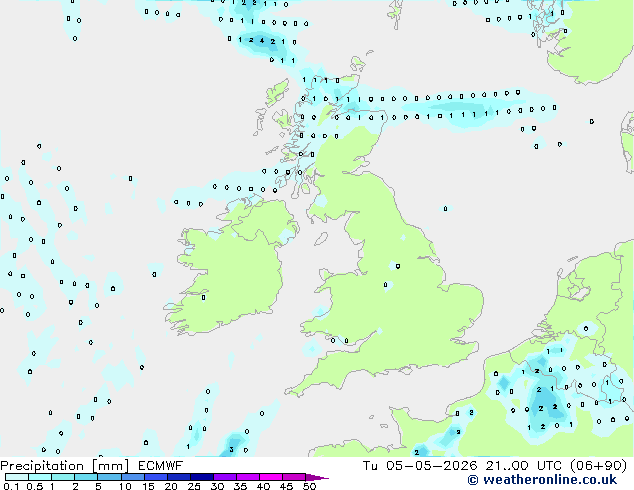Pick the 0.1–0.5 mm legend swatch

17,477
